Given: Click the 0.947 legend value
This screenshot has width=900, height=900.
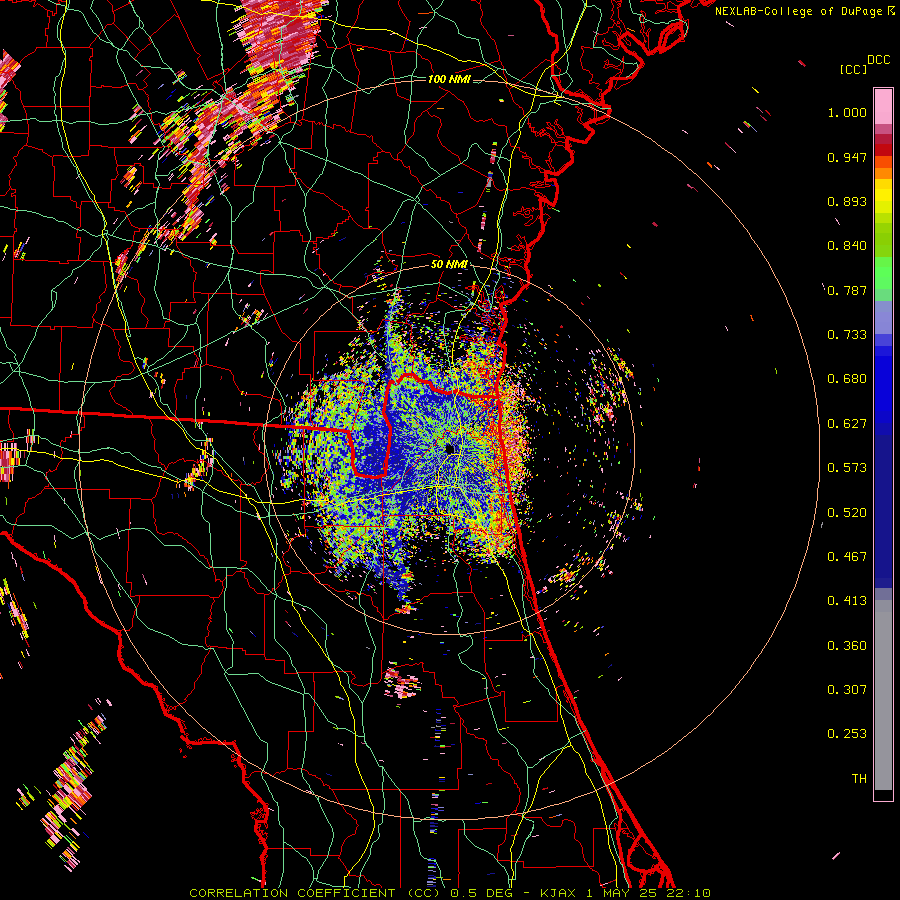Looking at the screenshot, I should coord(847,157).
